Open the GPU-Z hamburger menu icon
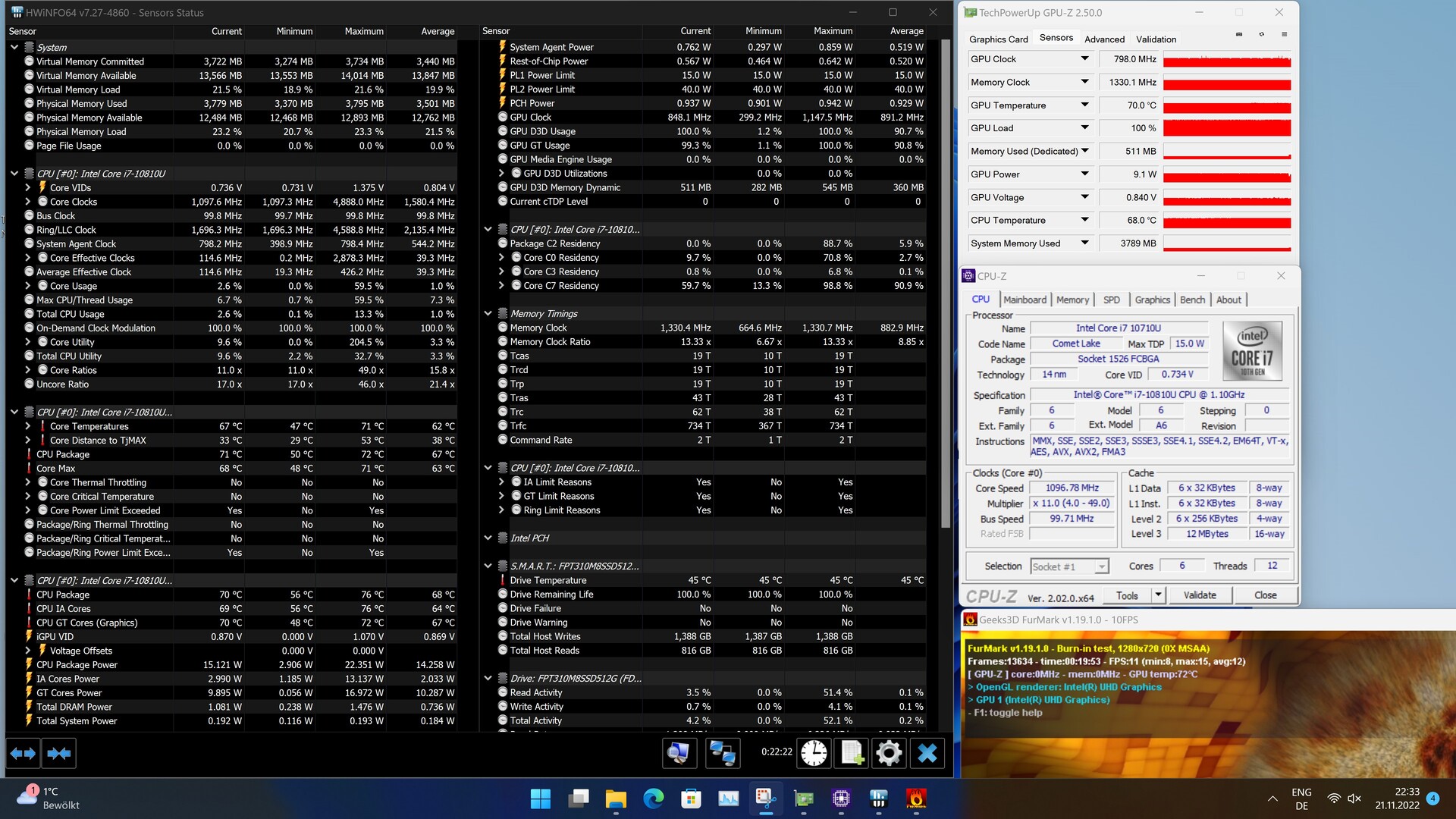 coord(1284,35)
